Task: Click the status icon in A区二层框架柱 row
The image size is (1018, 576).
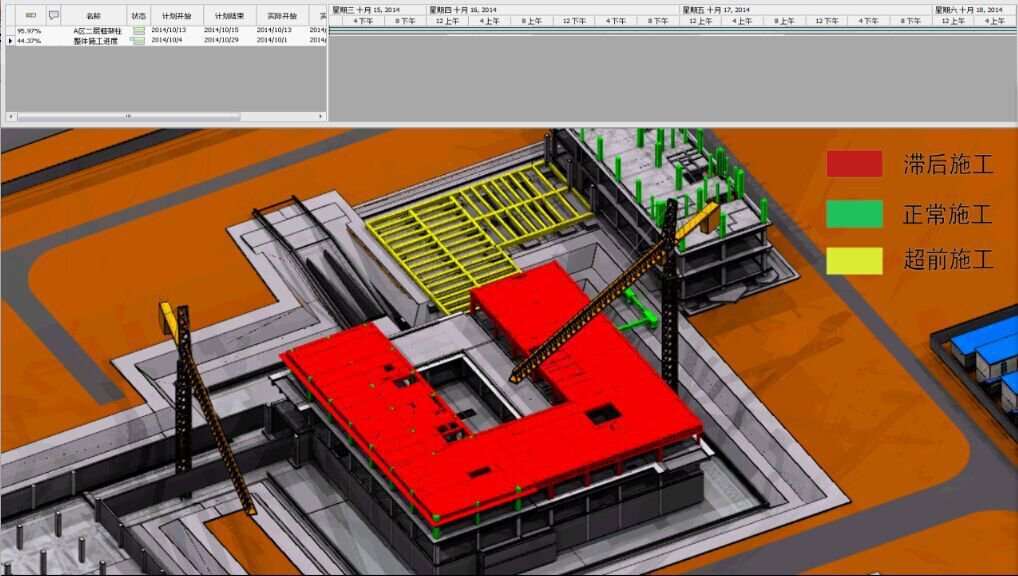Action: pos(138,31)
